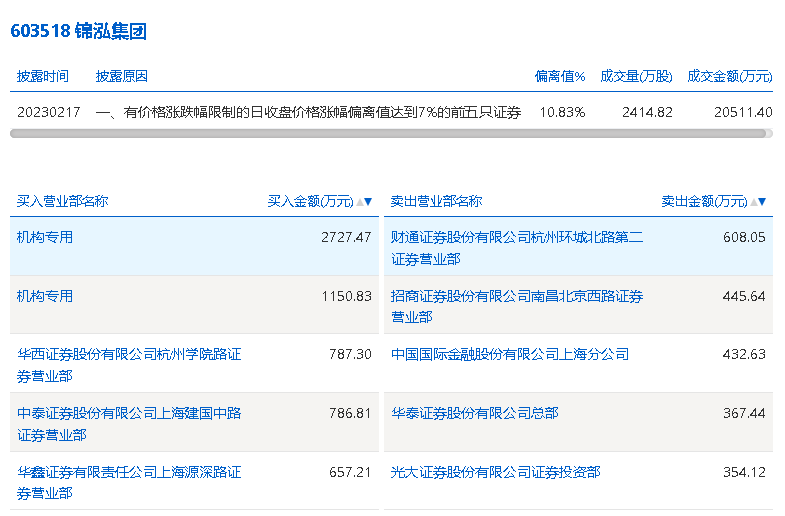This screenshot has height=516, width=785.
Task: Click the ascending sort arrow beside 买入金额
Action: [x=359, y=202]
